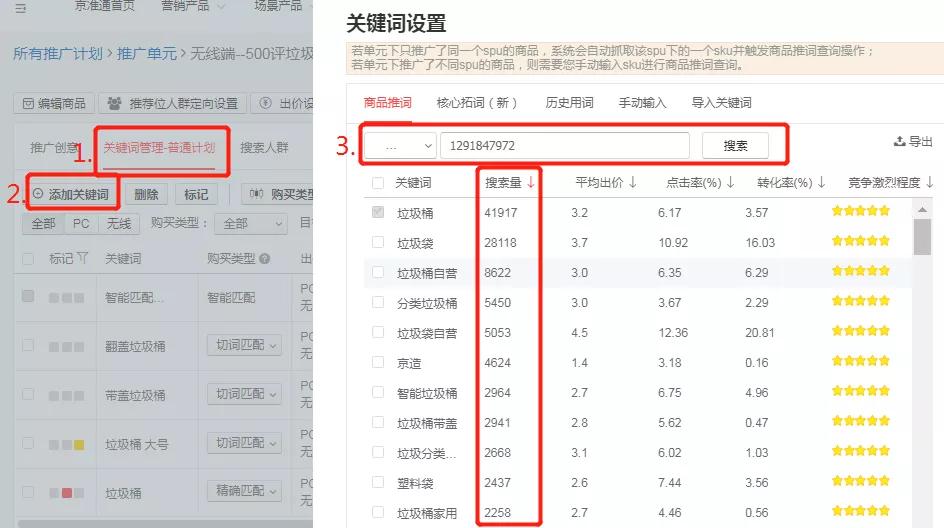
Task: Tick the checkbox for 翻盖垃圾桶 in left table
Action: [28, 345]
